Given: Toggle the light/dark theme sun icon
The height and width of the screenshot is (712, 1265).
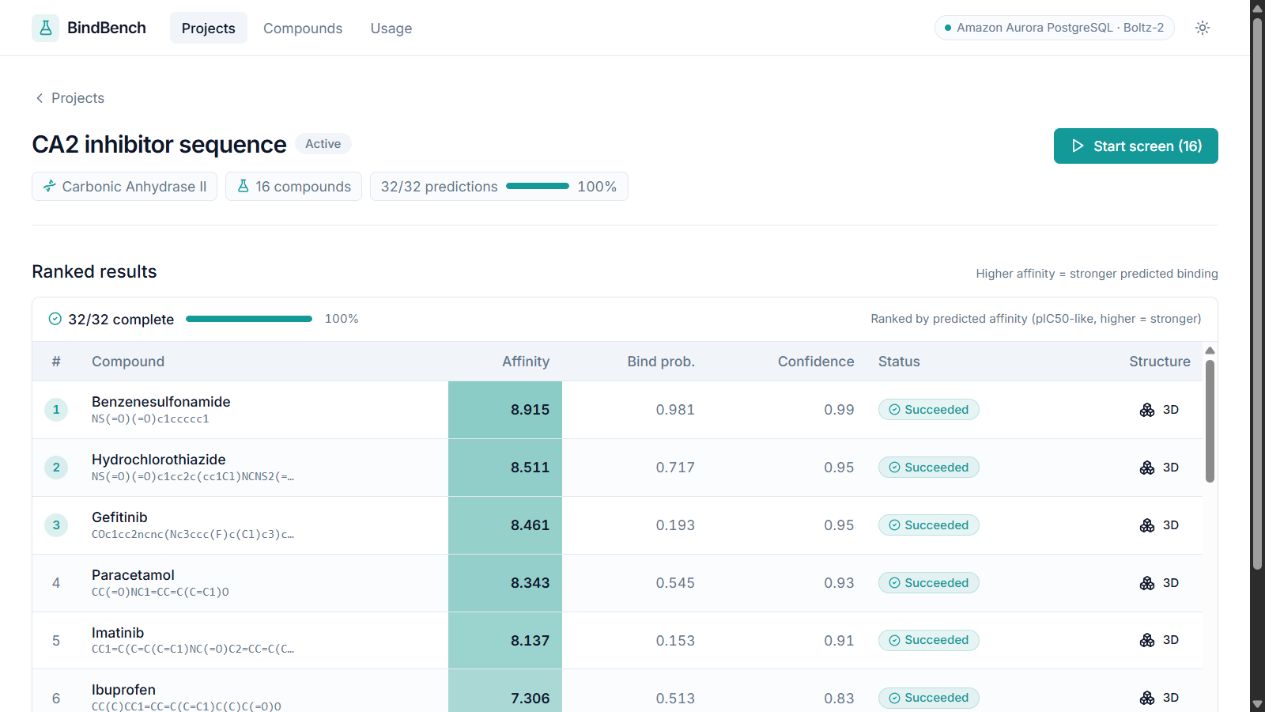Looking at the screenshot, I should pos(1202,28).
